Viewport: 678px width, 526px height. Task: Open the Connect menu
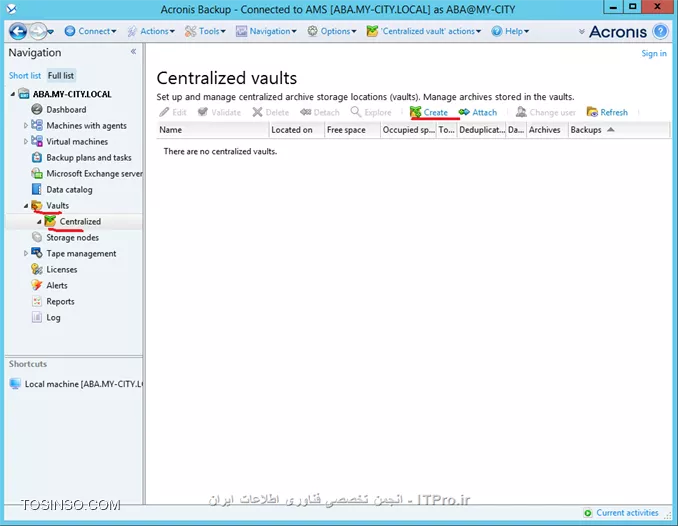pyautogui.click(x=90, y=31)
